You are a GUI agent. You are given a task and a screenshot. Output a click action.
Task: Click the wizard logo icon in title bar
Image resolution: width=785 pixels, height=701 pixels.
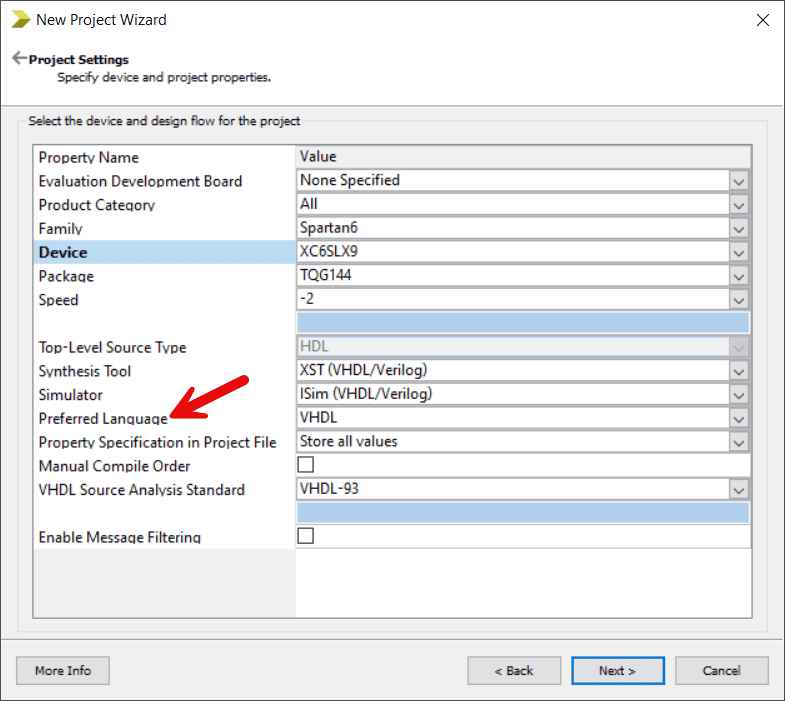pos(20,19)
